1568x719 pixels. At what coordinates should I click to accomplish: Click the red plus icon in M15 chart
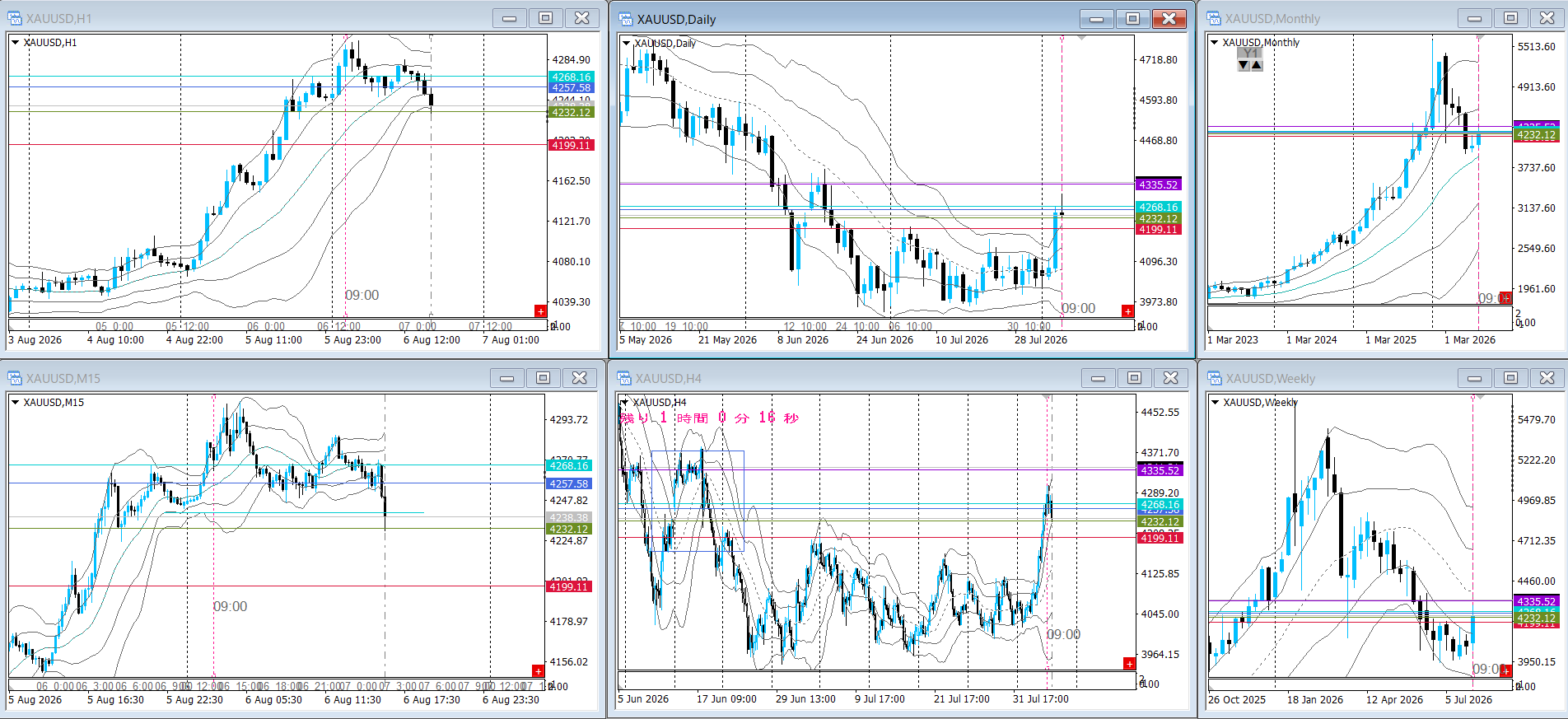(538, 670)
